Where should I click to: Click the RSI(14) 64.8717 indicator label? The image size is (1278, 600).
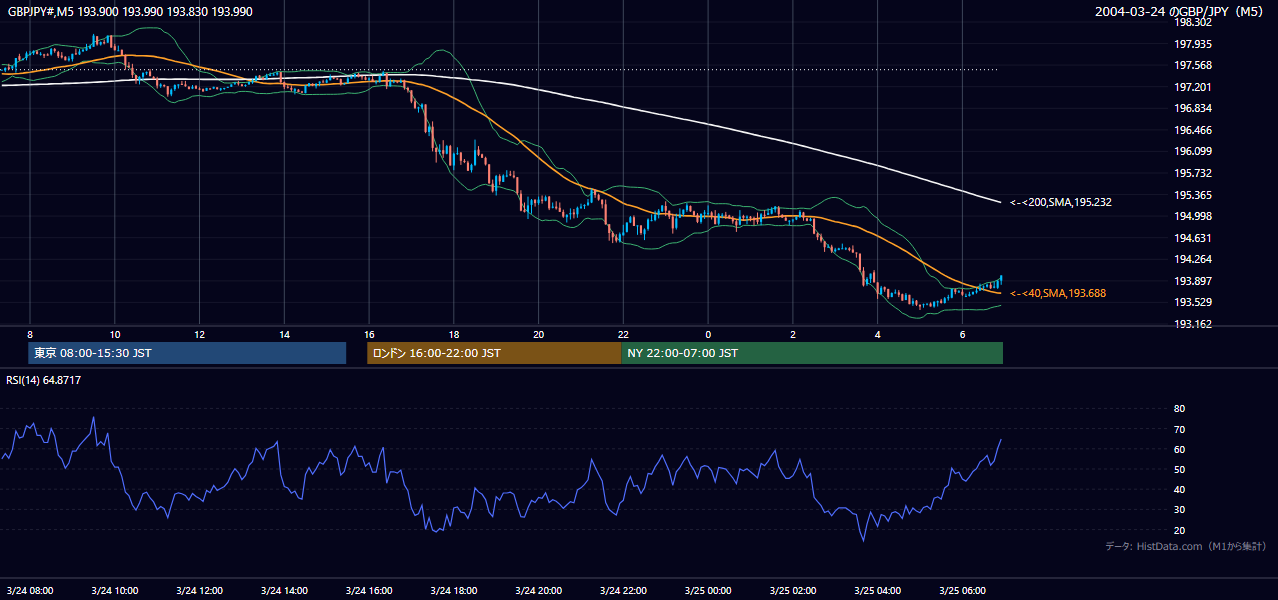pyautogui.click(x=44, y=380)
